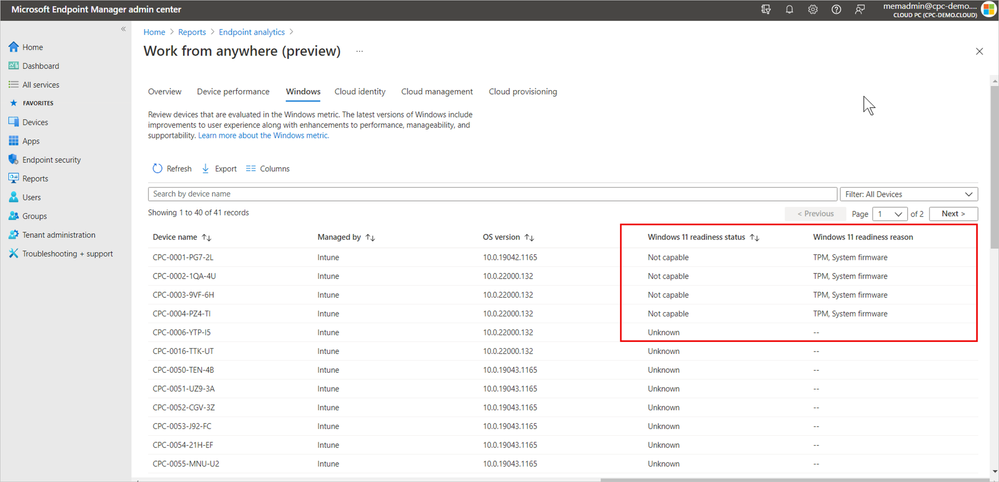Image resolution: width=999 pixels, height=482 pixels.
Task: Select device row CPC-0054-21H-EF
Action: 563,445
